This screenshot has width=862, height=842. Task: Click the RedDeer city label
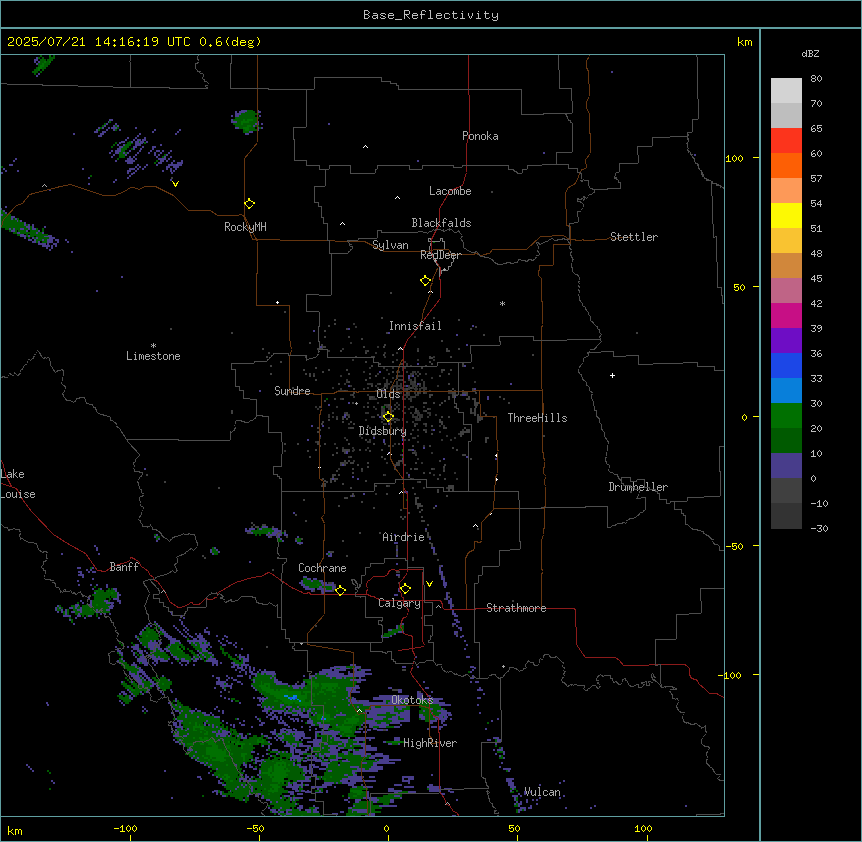pos(440,255)
